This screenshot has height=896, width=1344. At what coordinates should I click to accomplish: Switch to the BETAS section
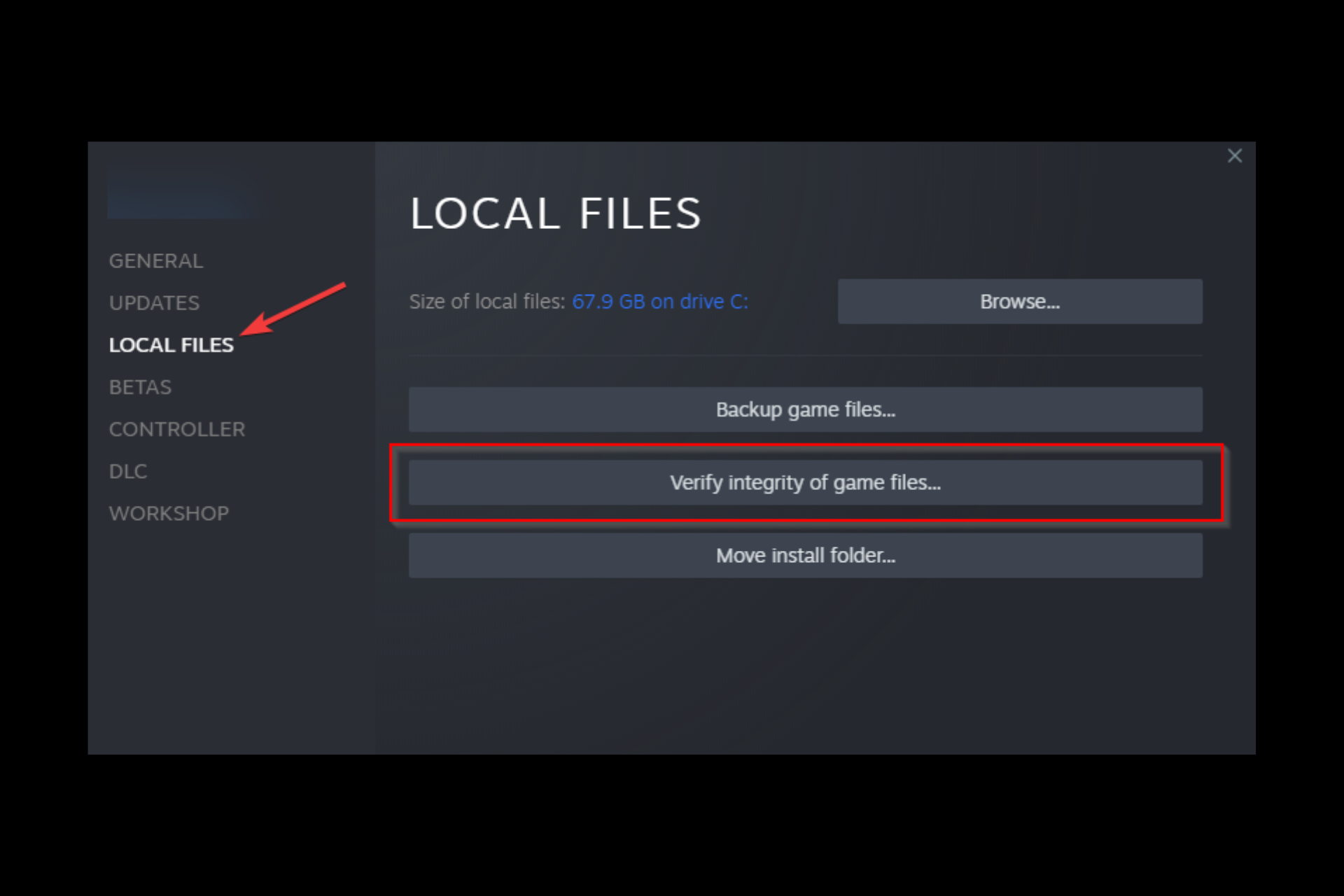140,386
